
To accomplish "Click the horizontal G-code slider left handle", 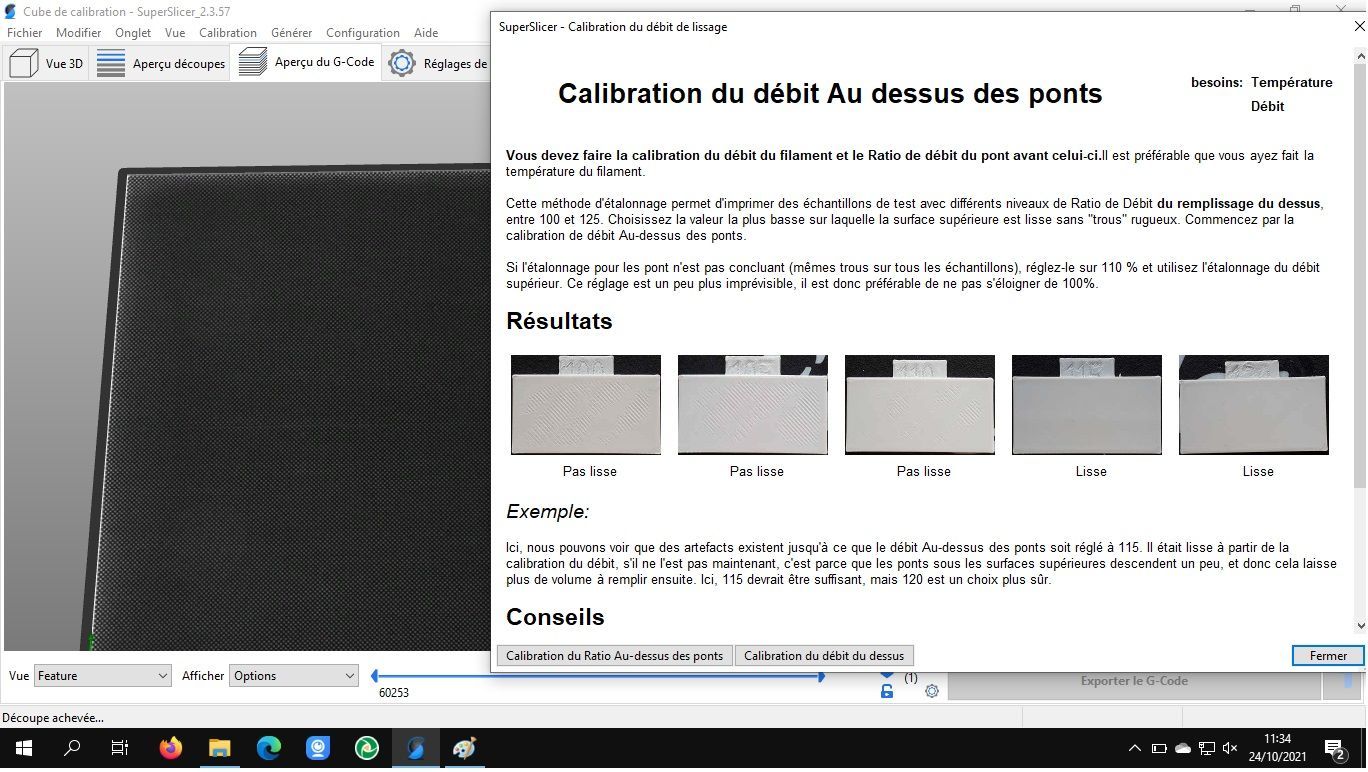I will [375, 677].
